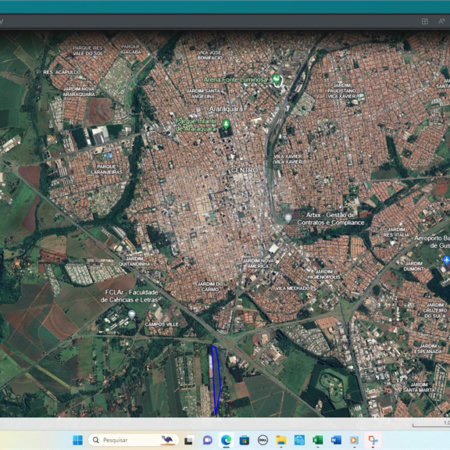
Task: Click the Parque Infantil de Araraquara green pin
Action: coord(226,125)
